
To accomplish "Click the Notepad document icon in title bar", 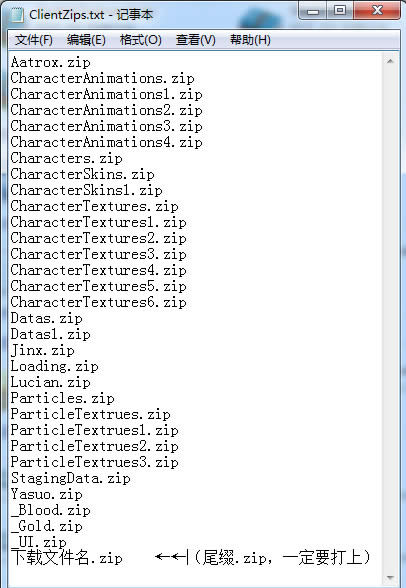I will pos(17,15).
